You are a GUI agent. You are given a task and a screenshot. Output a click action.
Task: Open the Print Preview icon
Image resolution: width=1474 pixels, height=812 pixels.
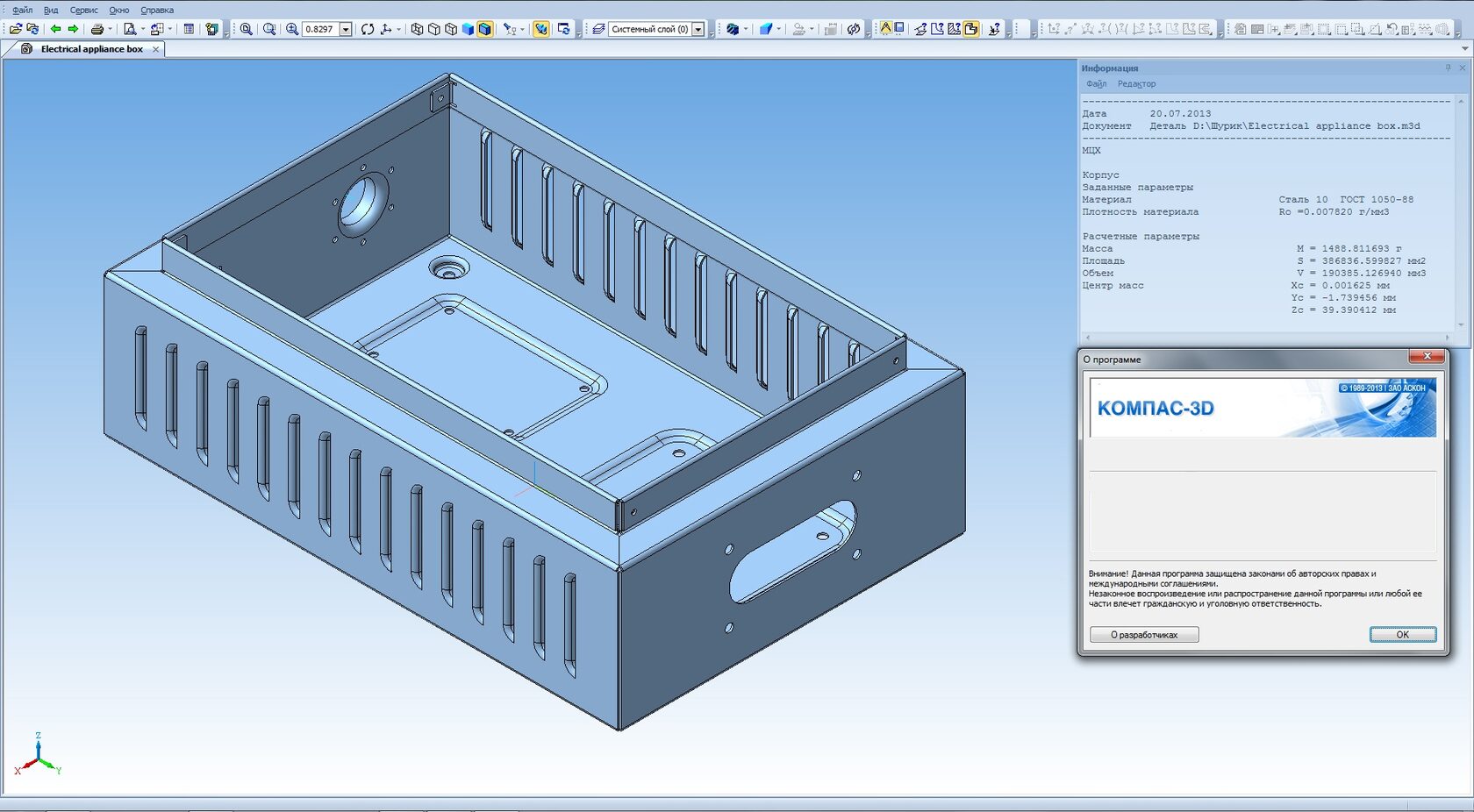(x=130, y=29)
